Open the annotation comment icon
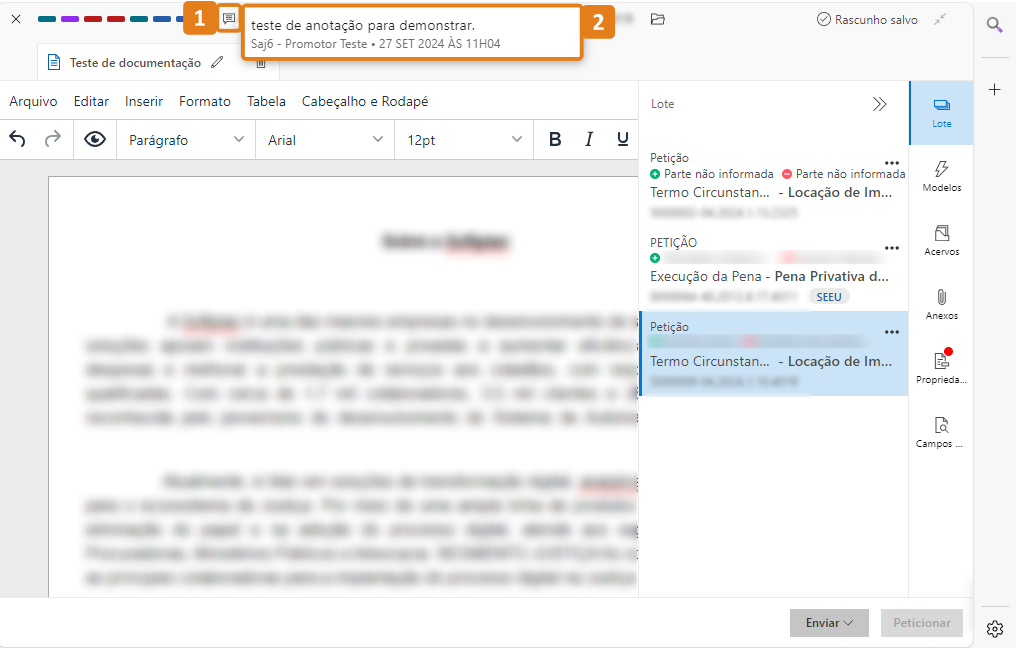 point(229,19)
